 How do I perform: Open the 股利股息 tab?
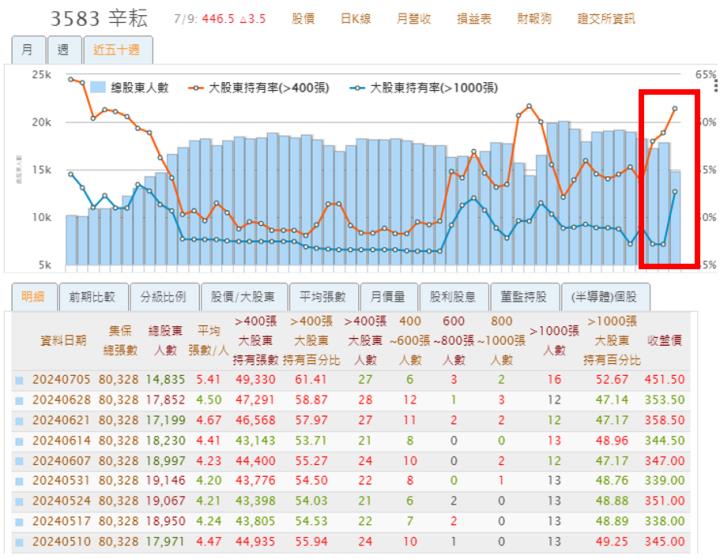coord(453,297)
